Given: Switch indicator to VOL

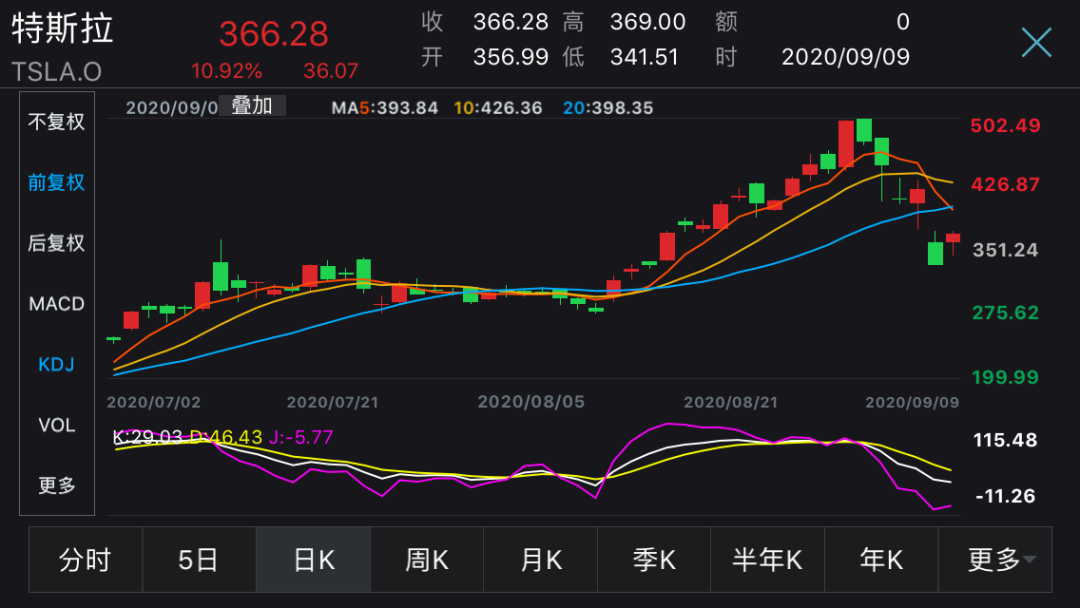Looking at the screenshot, I should pyautogui.click(x=56, y=425).
